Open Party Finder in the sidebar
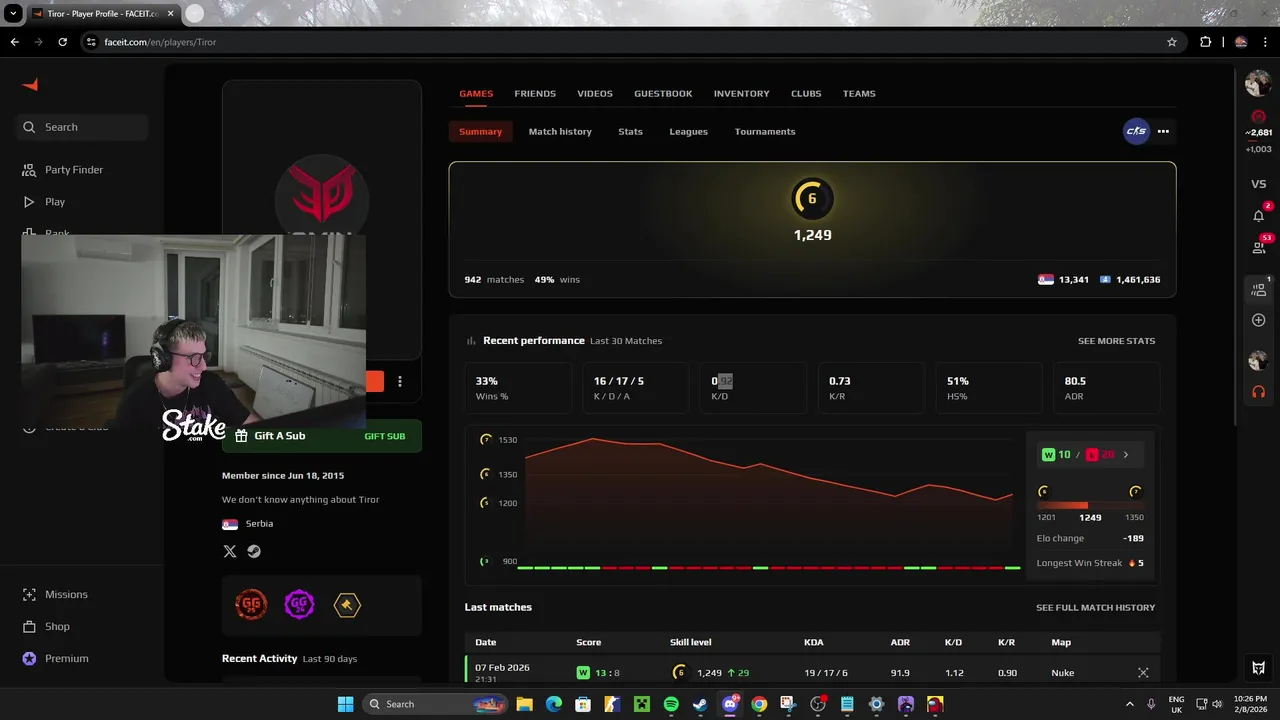The width and height of the screenshot is (1280, 720). pyautogui.click(x=63, y=170)
